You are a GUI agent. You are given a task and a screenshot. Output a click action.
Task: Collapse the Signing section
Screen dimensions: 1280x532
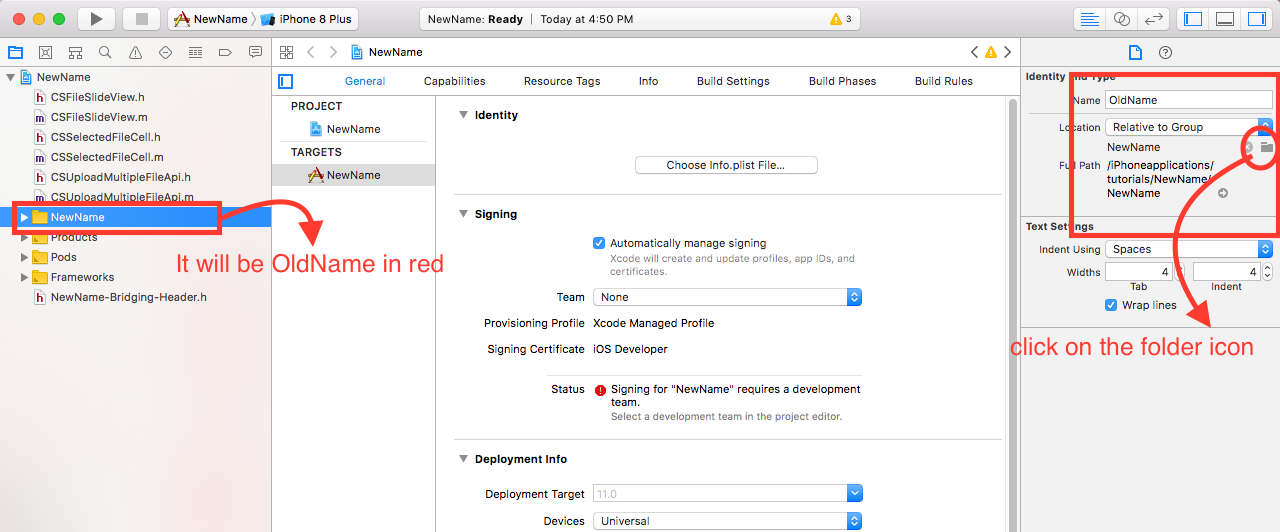pos(463,214)
